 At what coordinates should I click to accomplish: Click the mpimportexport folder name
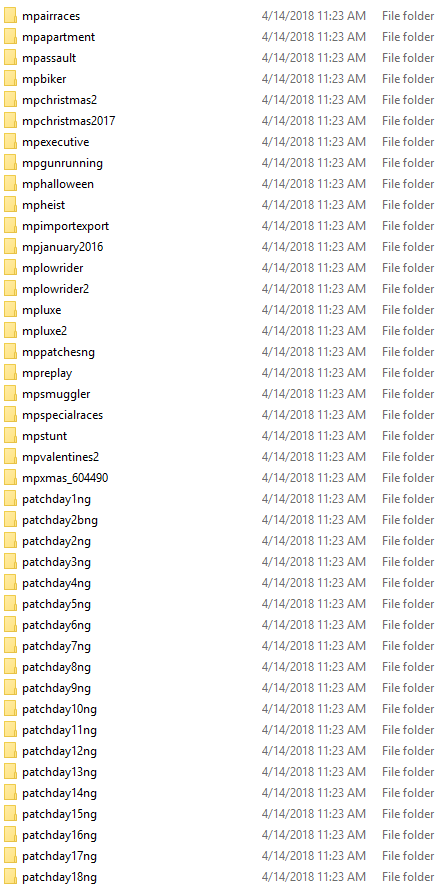66,226
